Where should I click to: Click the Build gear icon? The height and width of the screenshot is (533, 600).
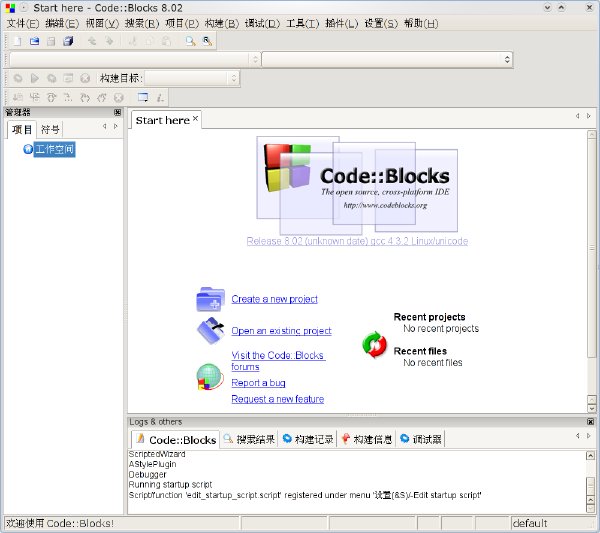click(x=18, y=78)
